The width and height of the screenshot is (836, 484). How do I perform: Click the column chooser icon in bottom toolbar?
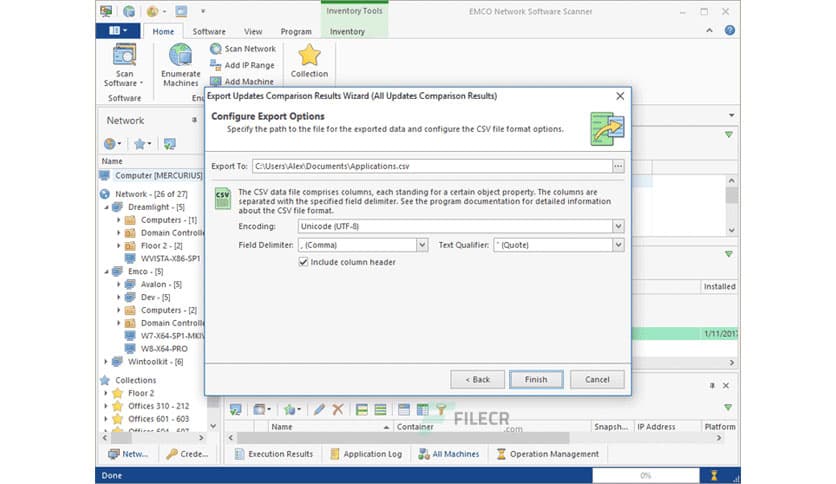[x=422, y=409]
